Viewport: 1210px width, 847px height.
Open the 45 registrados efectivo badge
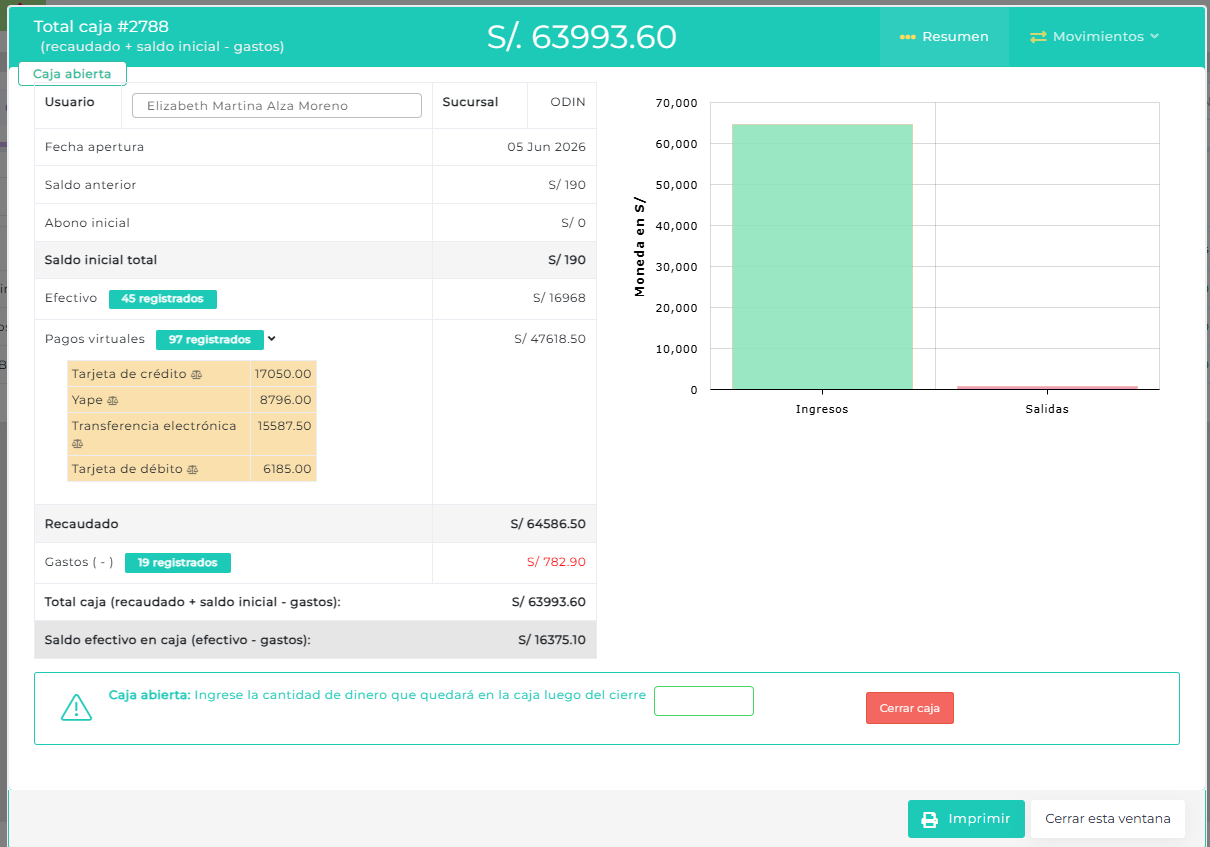coord(163,299)
